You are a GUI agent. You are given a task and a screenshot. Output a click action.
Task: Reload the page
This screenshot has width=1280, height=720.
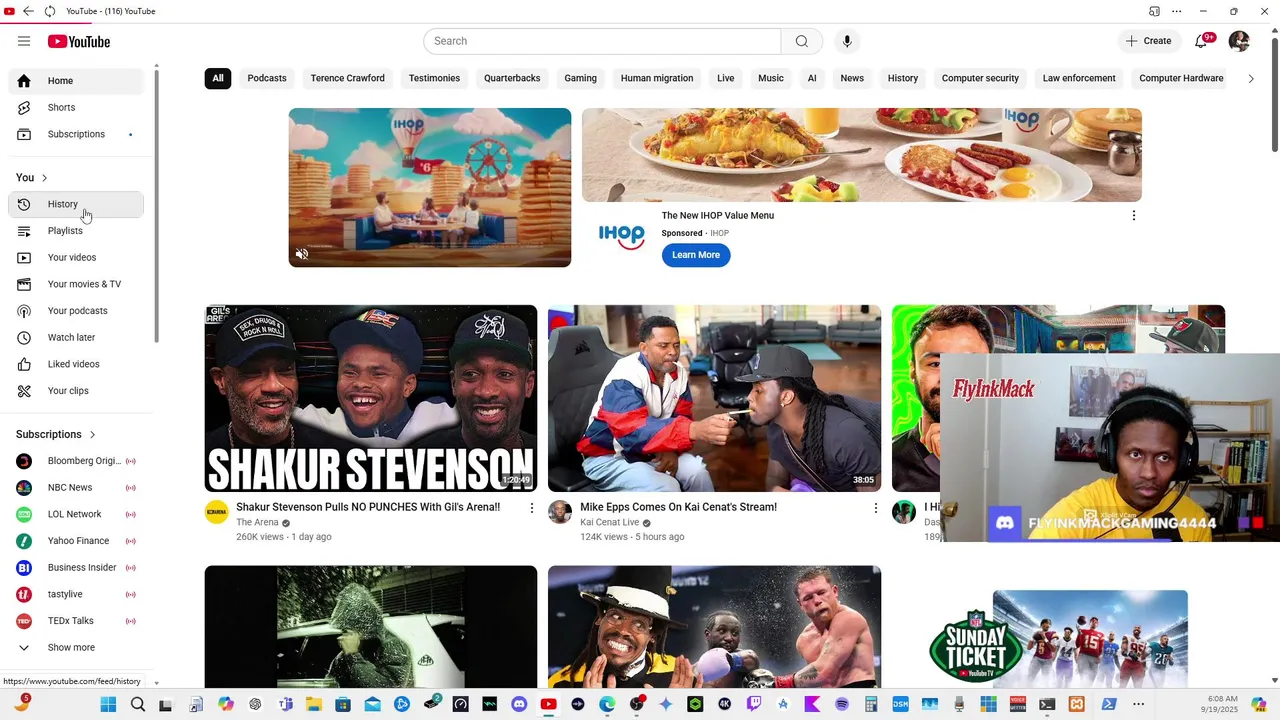point(50,11)
